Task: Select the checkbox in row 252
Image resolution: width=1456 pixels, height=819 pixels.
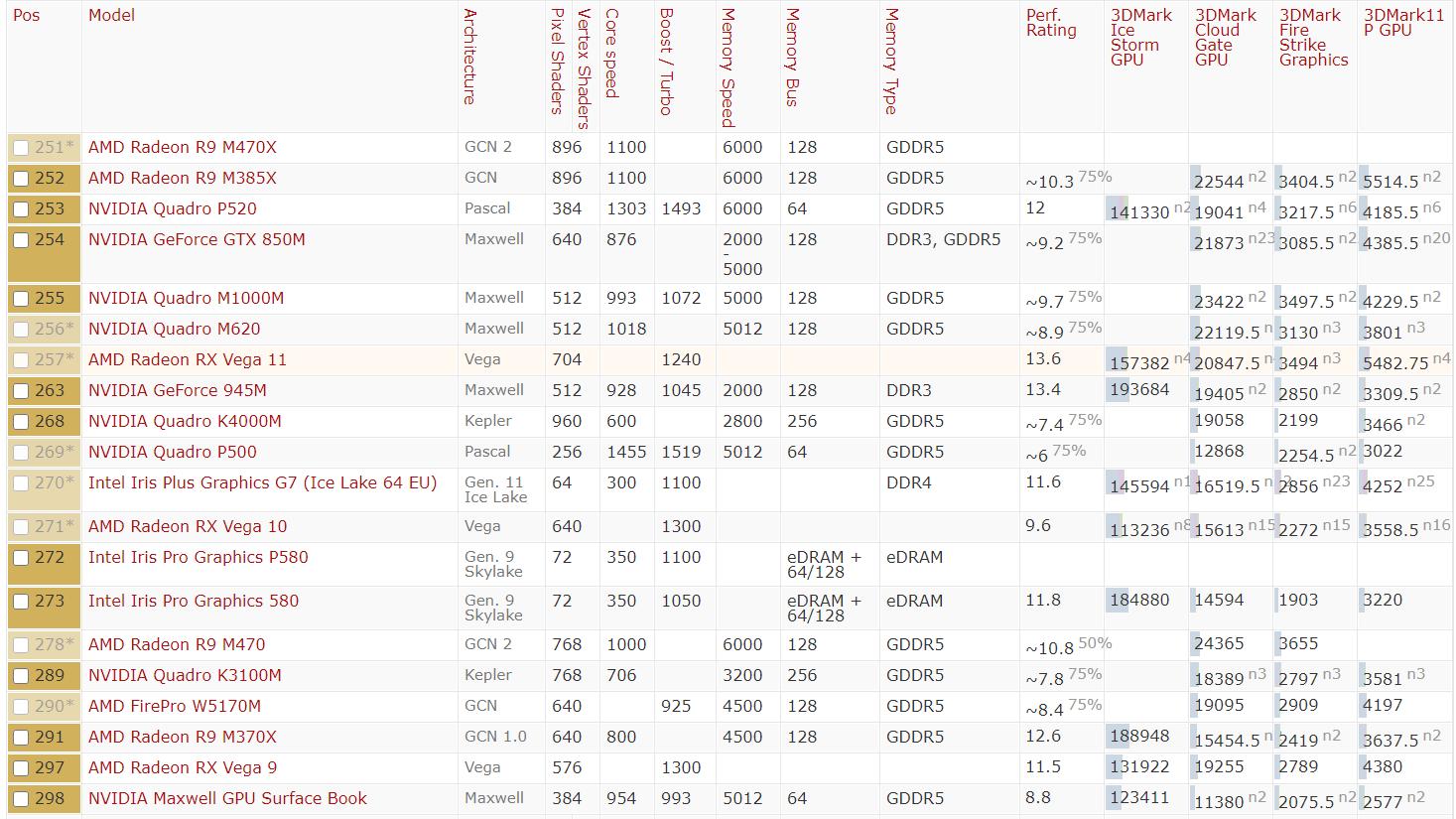Action: (x=21, y=179)
